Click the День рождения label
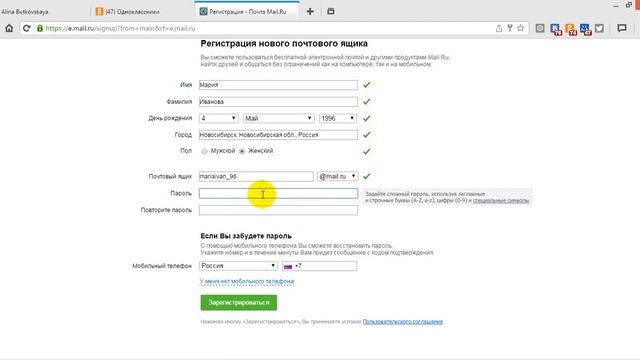 click(170, 118)
